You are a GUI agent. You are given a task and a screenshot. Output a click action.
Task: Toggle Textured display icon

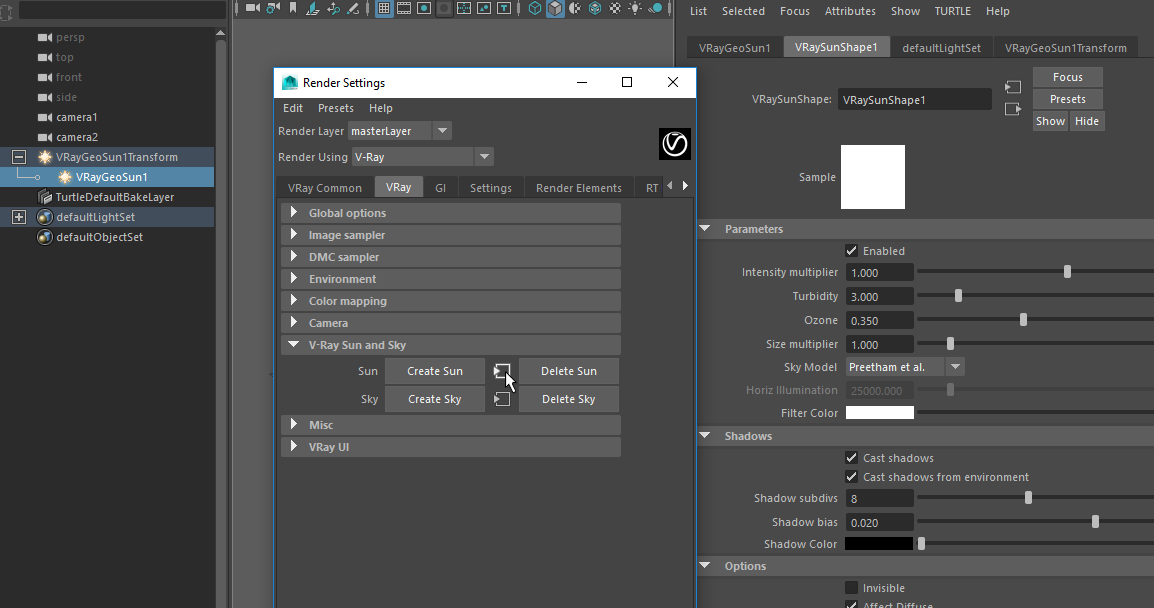[x=615, y=8]
